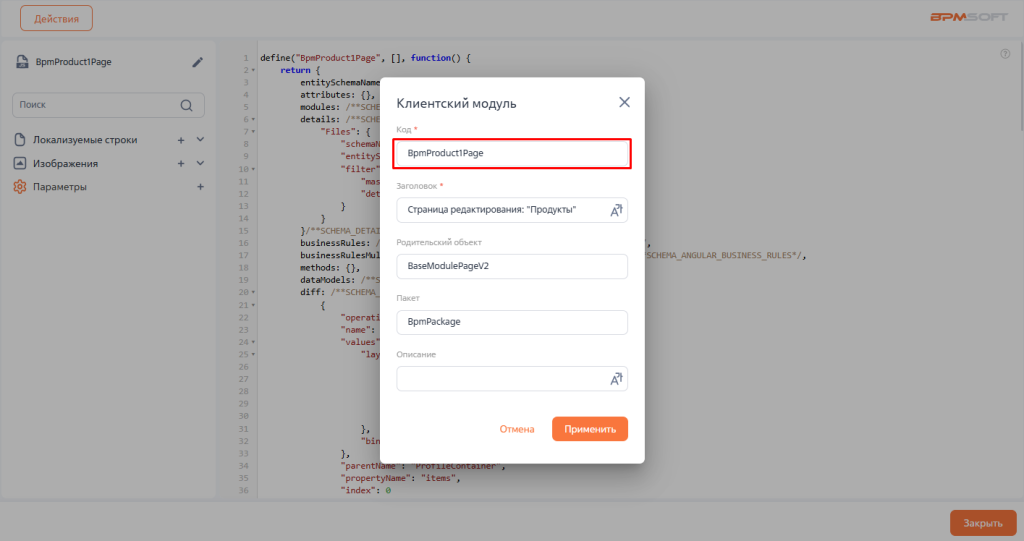1024x541 pixels.
Task: Click the Родительский объект field
Action: click(x=512, y=266)
